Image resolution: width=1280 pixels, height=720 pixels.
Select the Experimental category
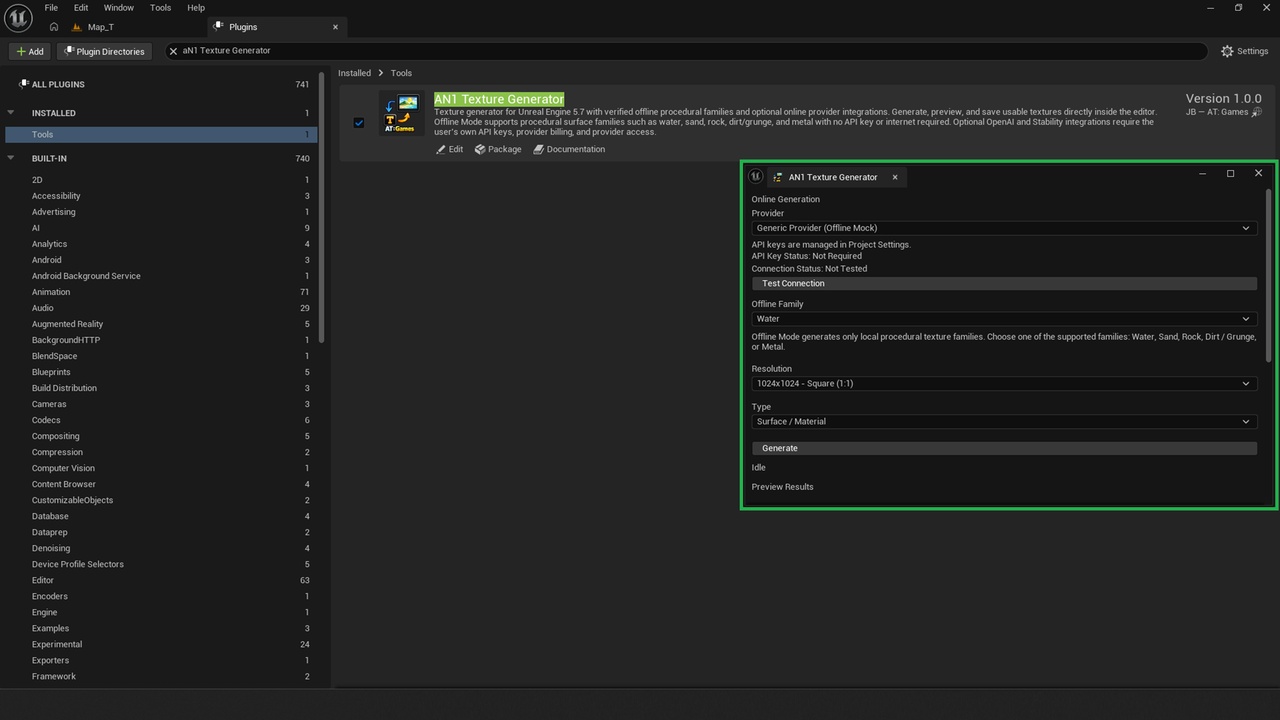160,644
